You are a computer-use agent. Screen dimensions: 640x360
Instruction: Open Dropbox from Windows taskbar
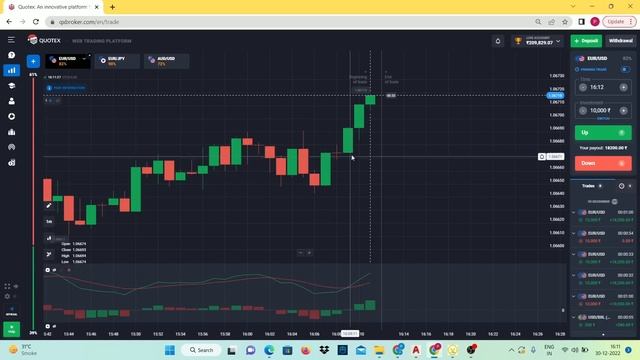pos(324,350)
